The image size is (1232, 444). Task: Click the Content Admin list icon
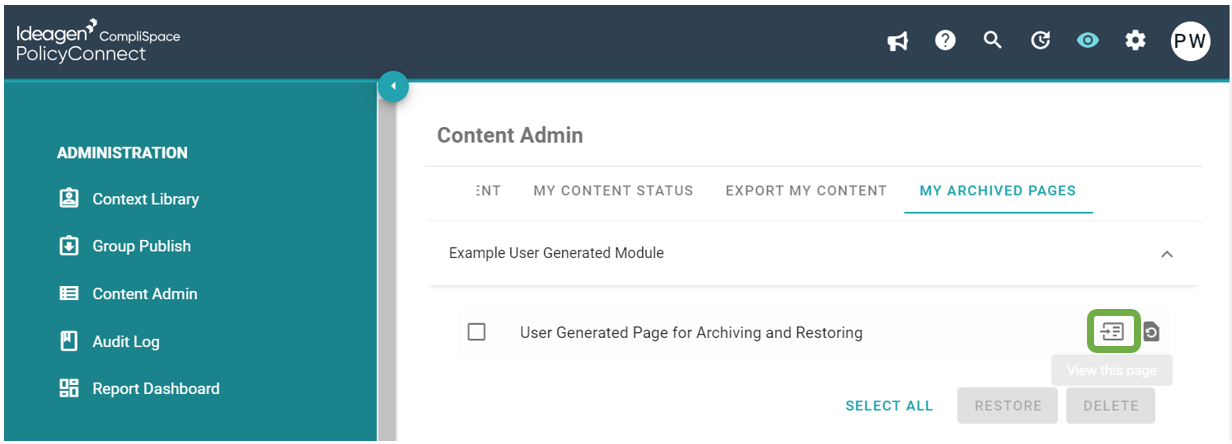(x=69, y=293)
